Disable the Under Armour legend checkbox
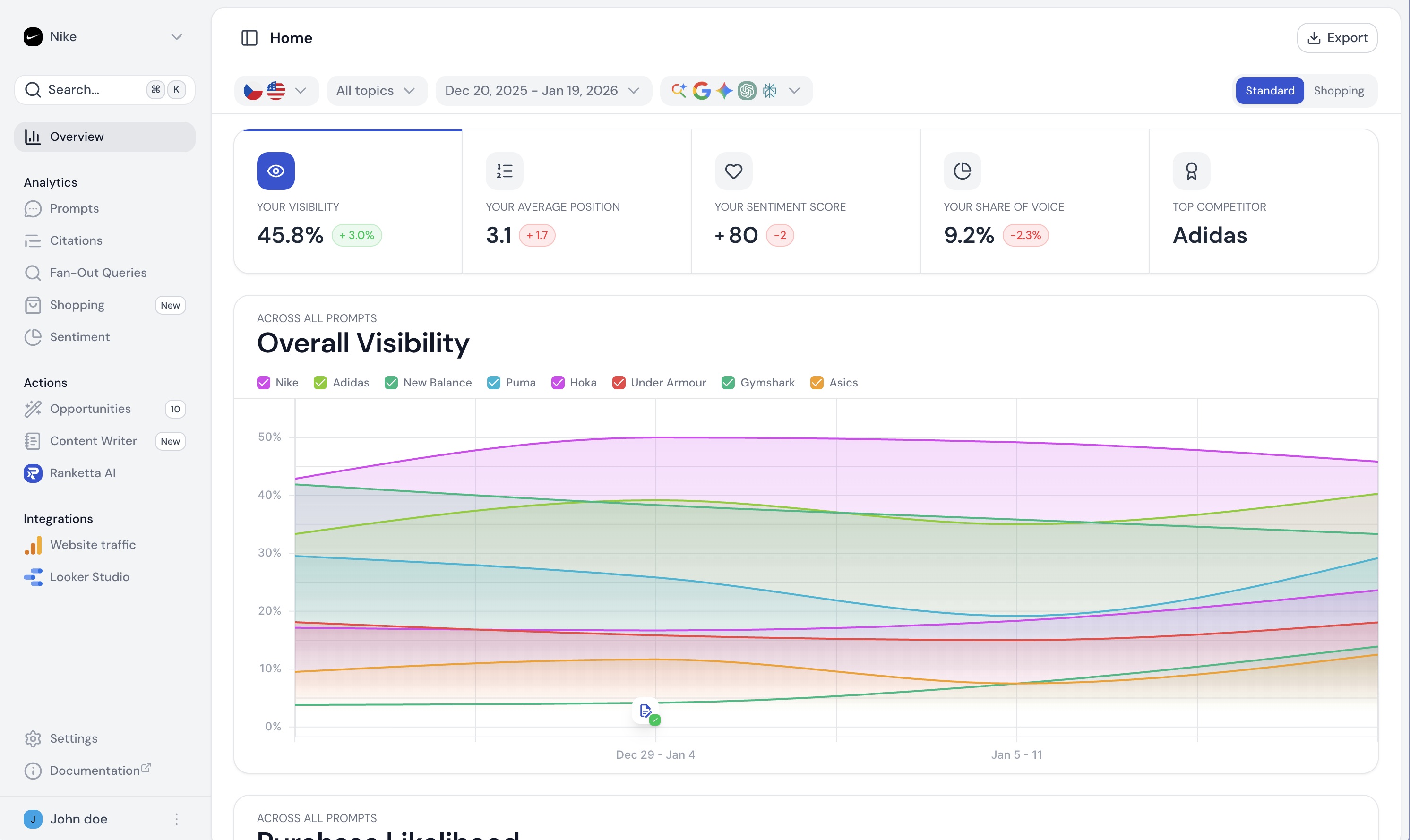 point(619,383)
